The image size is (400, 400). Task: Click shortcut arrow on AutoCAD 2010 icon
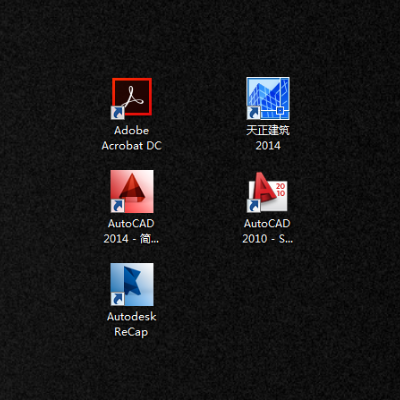click(x=254, y=206)
